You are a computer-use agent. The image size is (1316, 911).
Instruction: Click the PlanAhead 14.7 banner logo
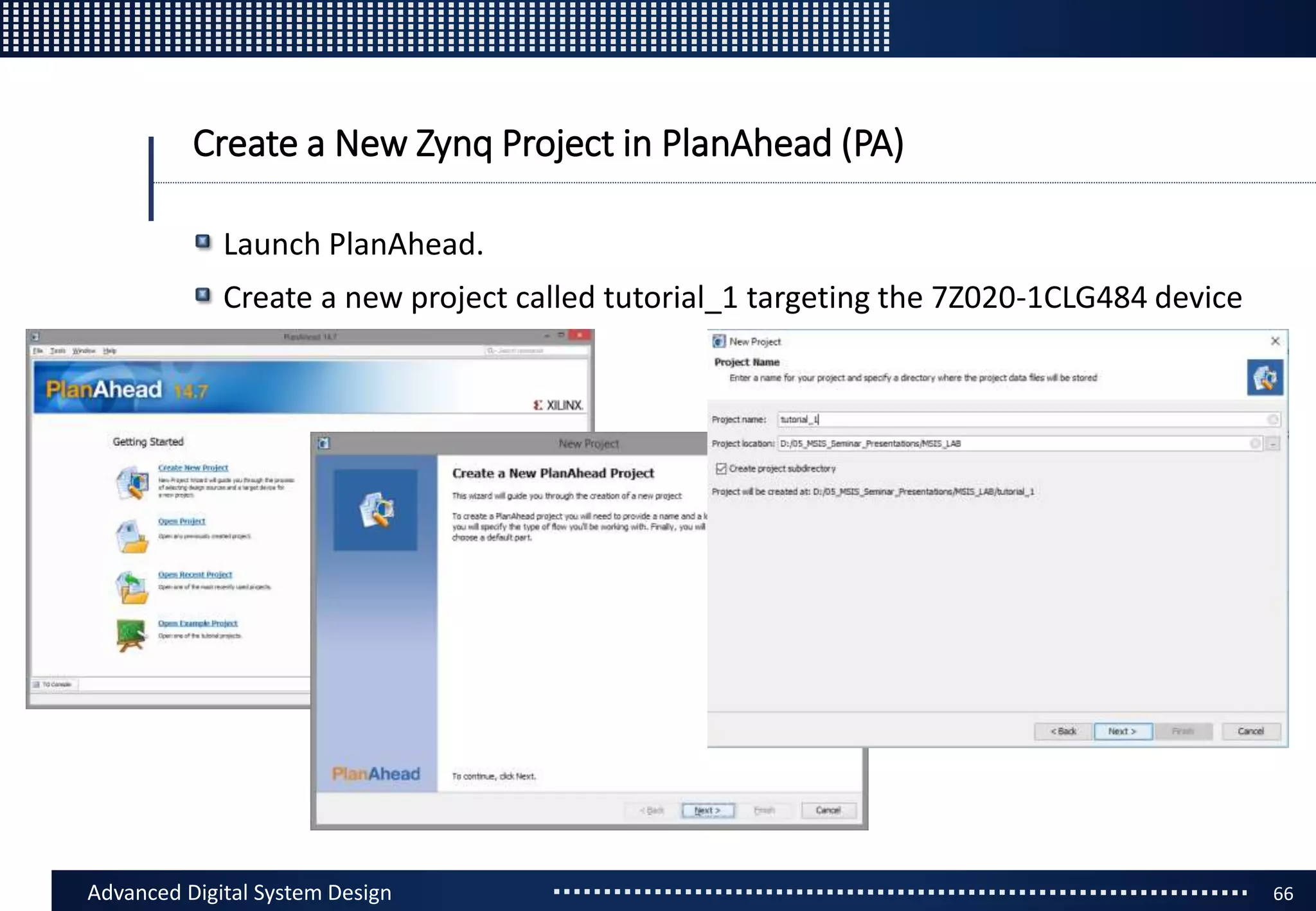point(127,389)
